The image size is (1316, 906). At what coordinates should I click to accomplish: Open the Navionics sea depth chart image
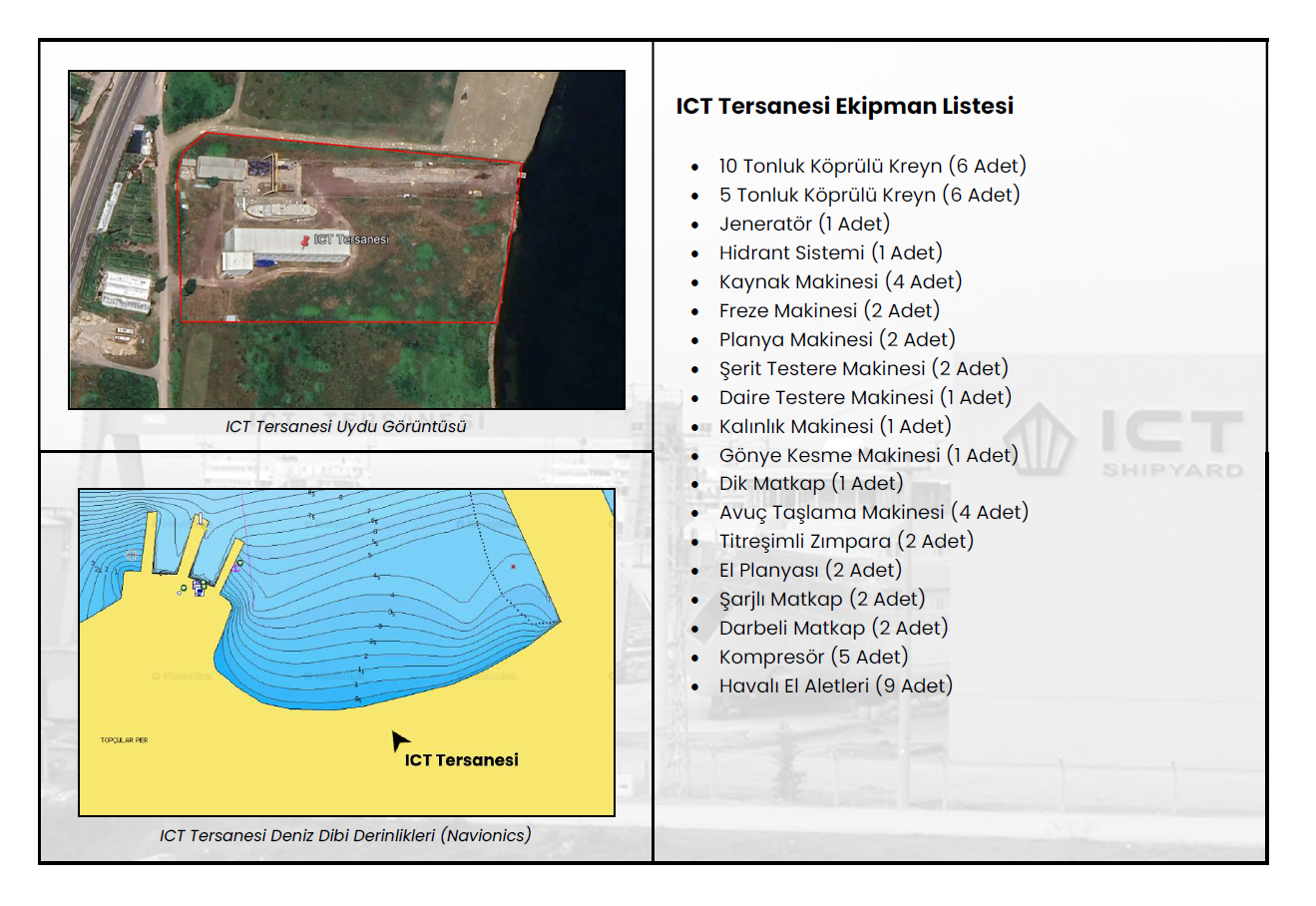(346, 653)
